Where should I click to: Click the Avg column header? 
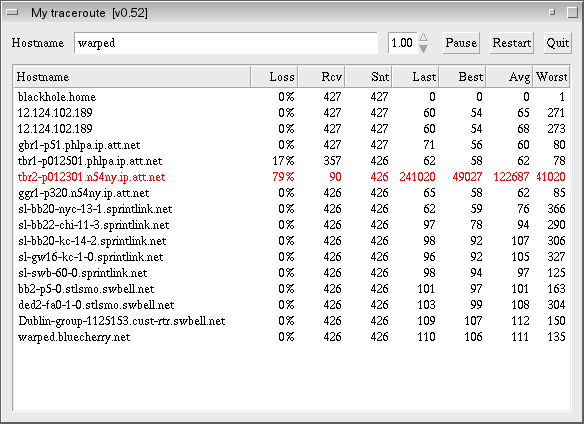[510, 77]
